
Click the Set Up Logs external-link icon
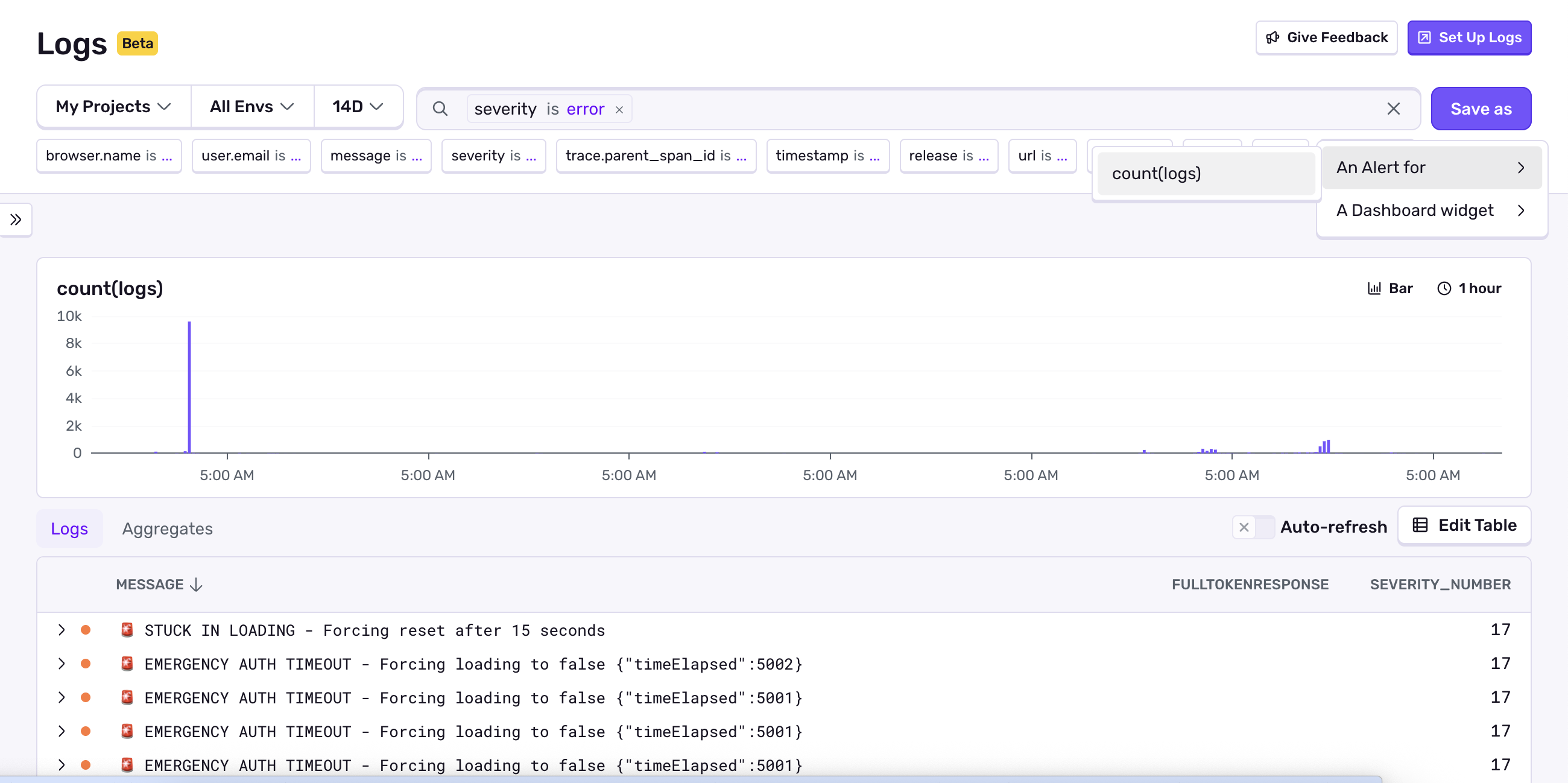point(1424,38)
